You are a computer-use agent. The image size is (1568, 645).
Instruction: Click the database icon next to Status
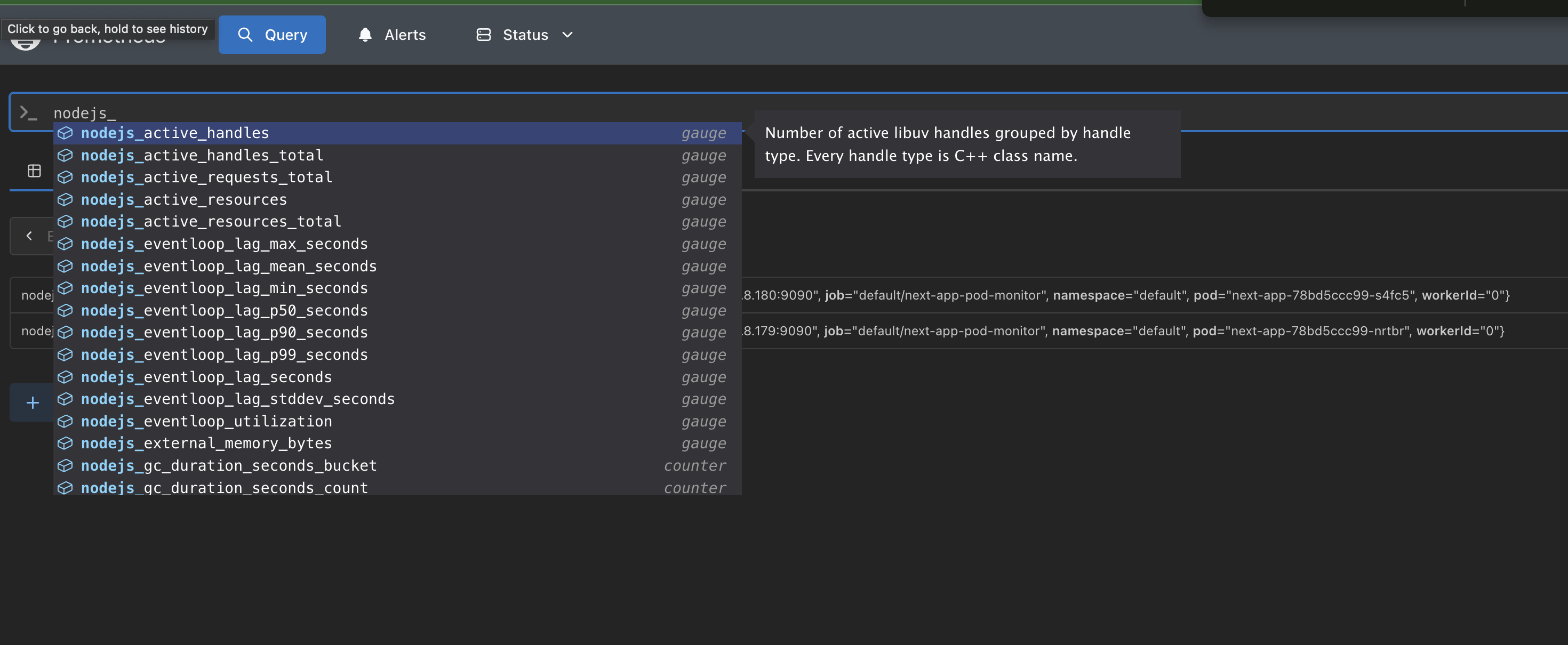pos(483,35)
